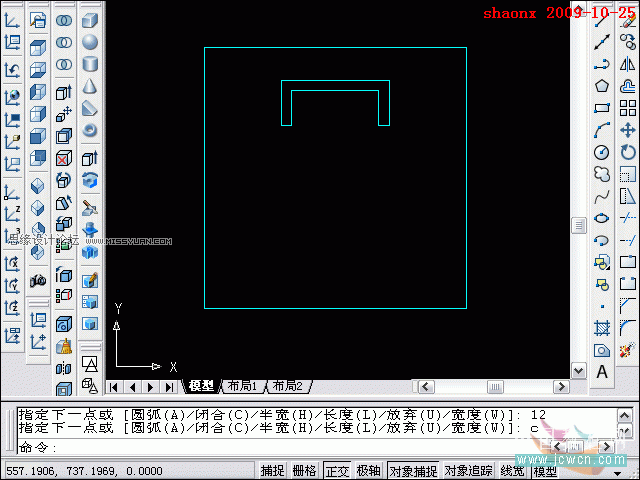Create a solid Cylinder
The image size is (640, 480).
point(90,64)
